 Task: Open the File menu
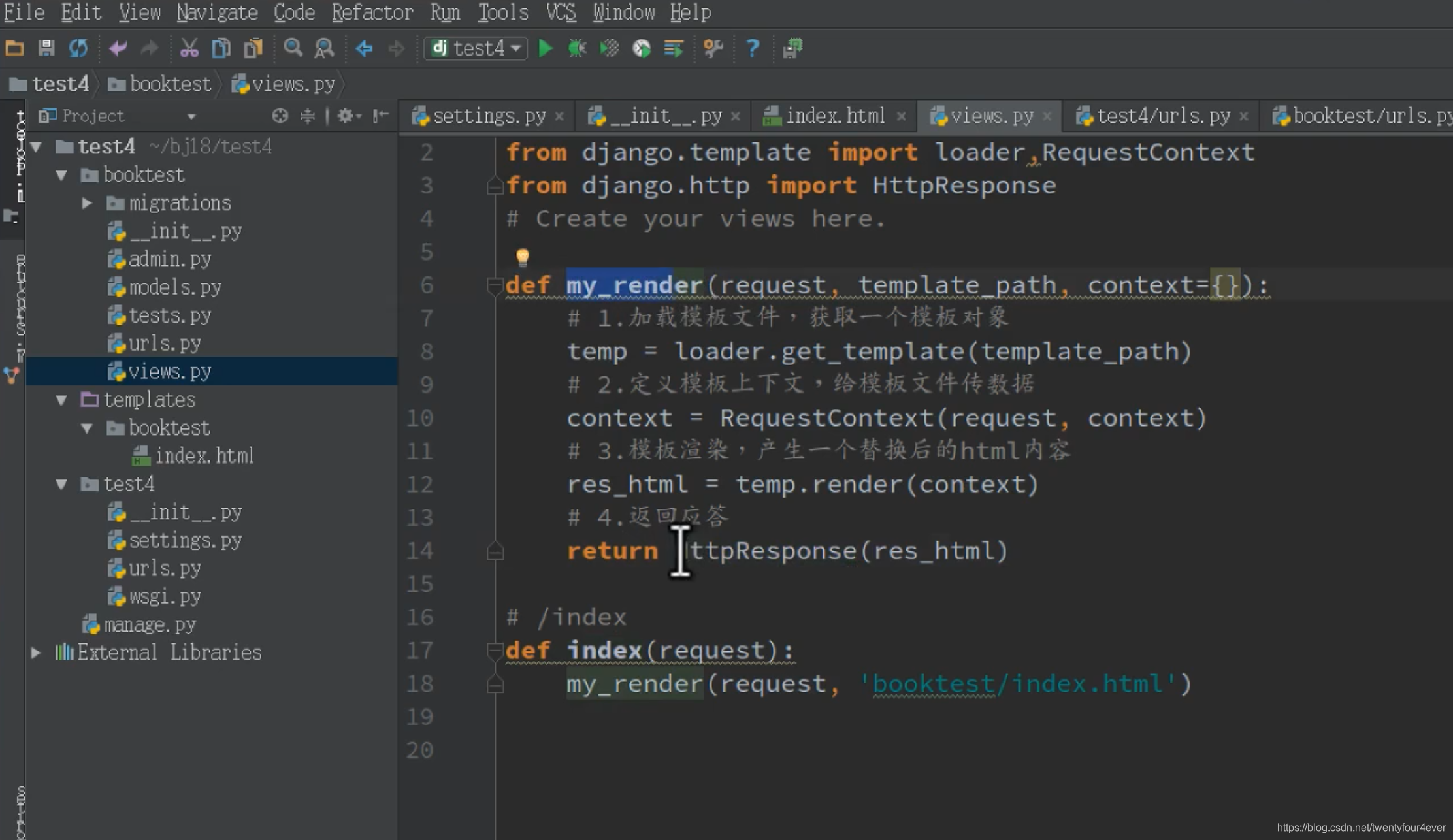click(24, 12)
